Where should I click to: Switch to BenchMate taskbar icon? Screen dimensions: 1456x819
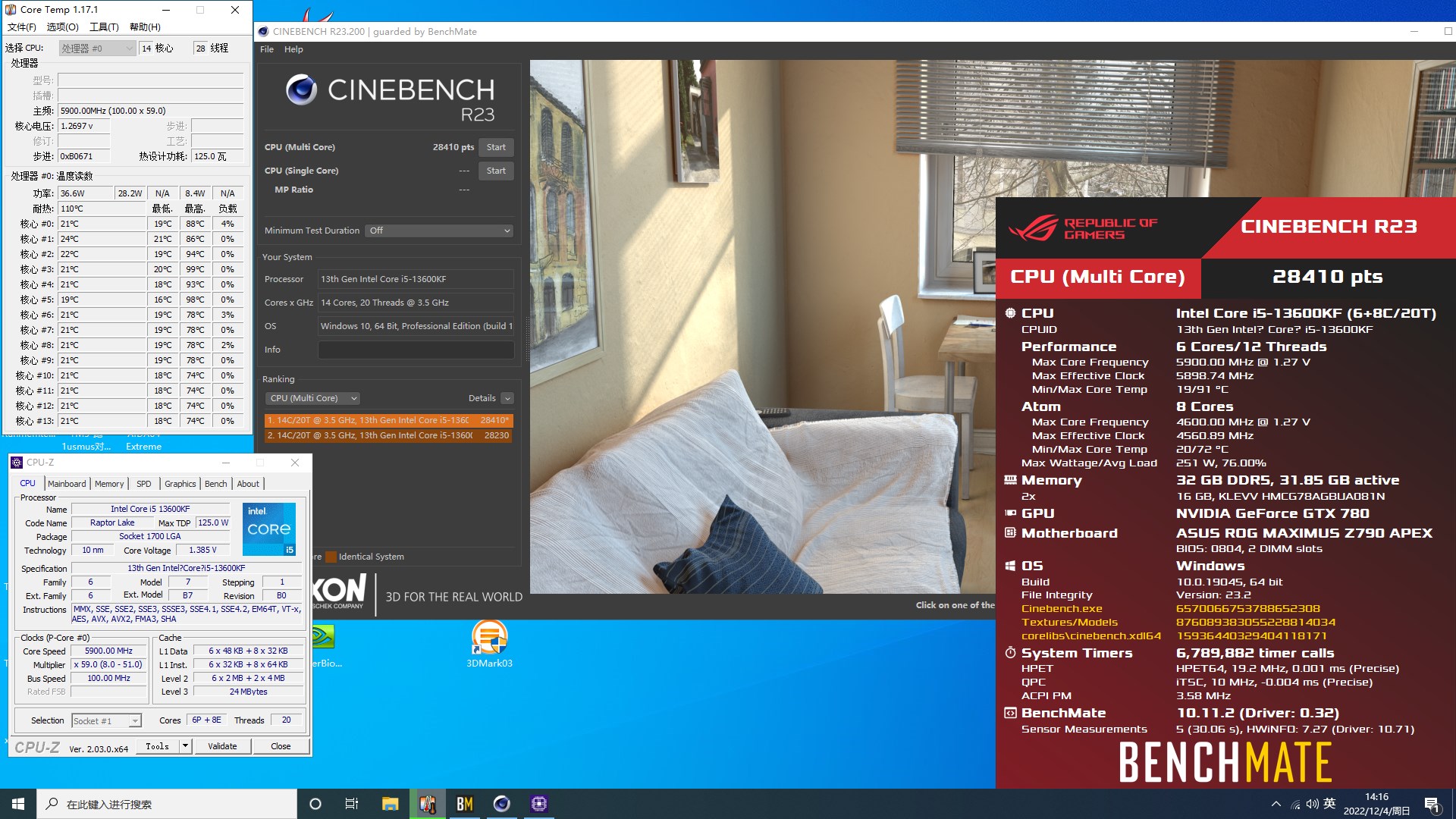tap(465, 804)
